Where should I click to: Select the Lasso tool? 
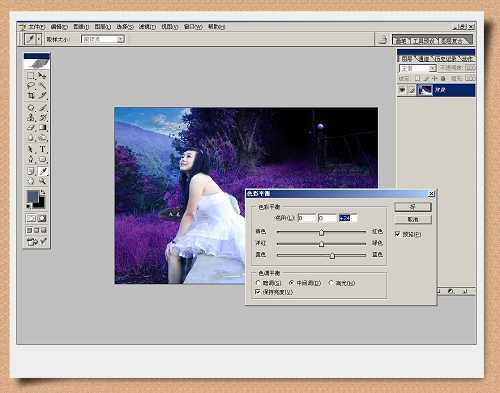point(31,86)
